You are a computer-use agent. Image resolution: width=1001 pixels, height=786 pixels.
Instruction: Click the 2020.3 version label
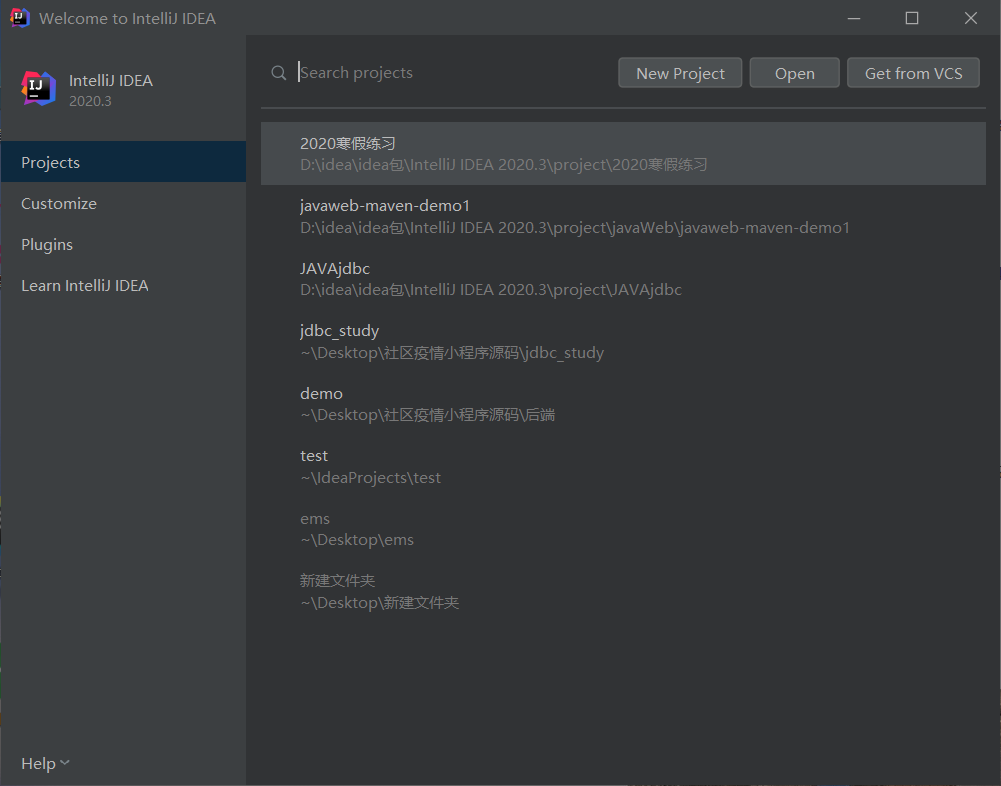pos(90,101)
